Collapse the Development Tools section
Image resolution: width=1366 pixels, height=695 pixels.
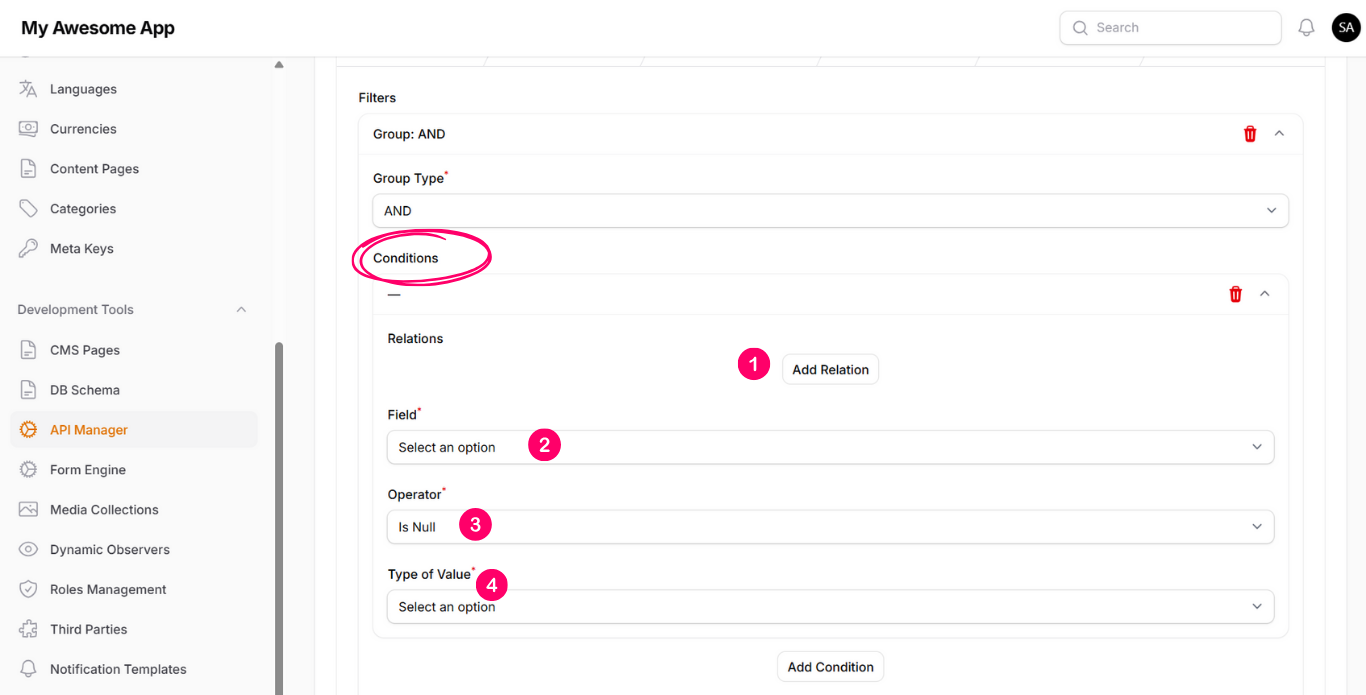tap(241, 310)
